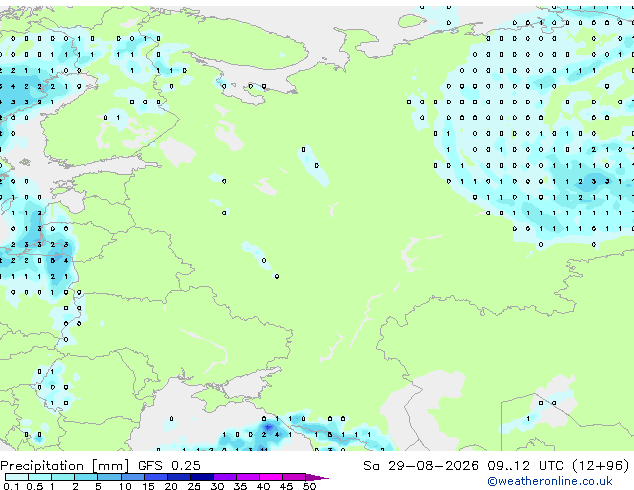Click the legend label '45'
The width and height of the screenshot is (634, 490).
(286, 486)
